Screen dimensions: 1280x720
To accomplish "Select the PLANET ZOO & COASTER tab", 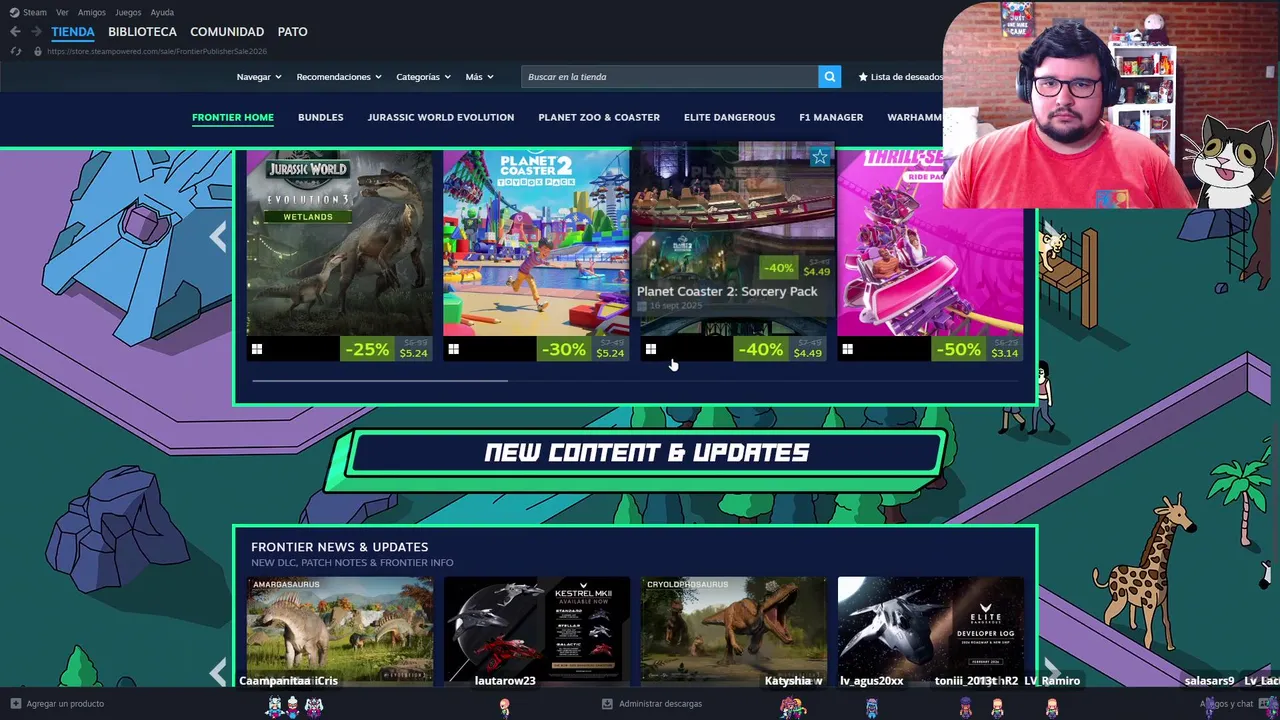I will (x=599, y=117).
